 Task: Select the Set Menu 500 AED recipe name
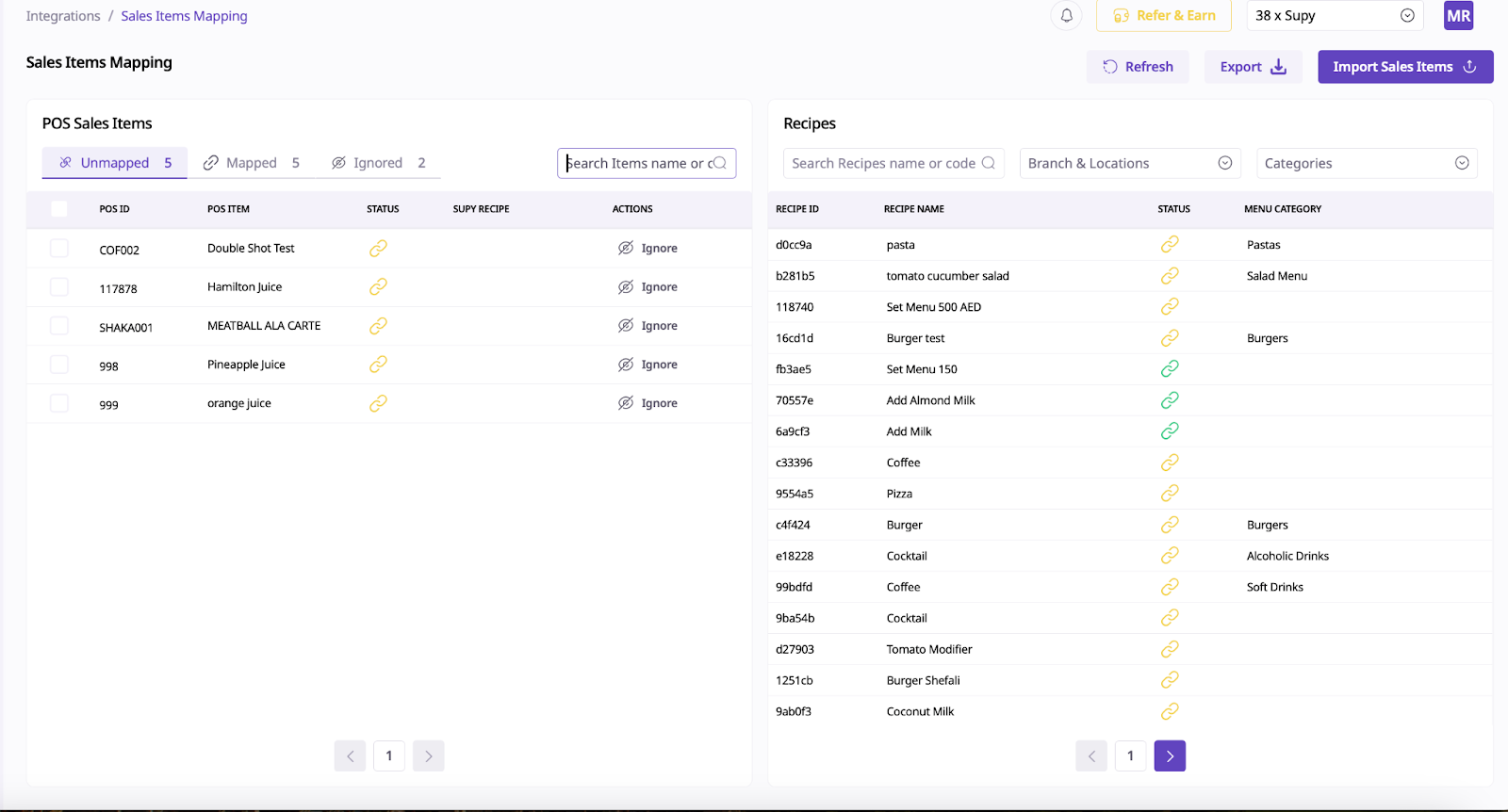tap(934, 307)
